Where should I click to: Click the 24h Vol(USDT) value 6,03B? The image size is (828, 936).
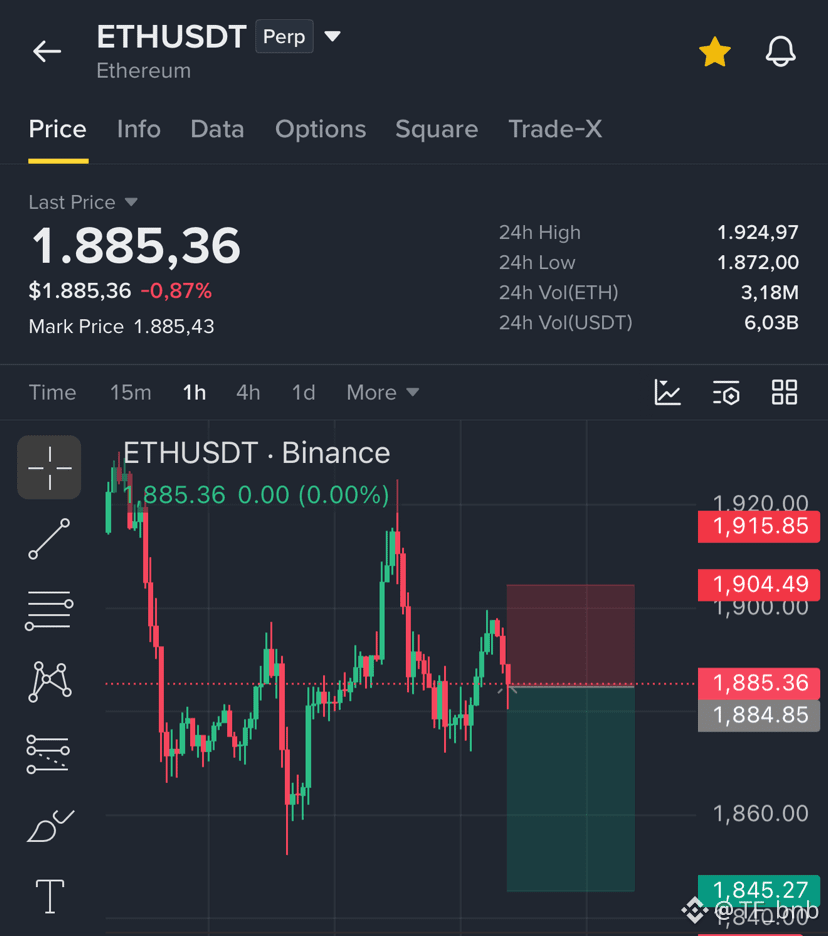click(x=771, y=323)
